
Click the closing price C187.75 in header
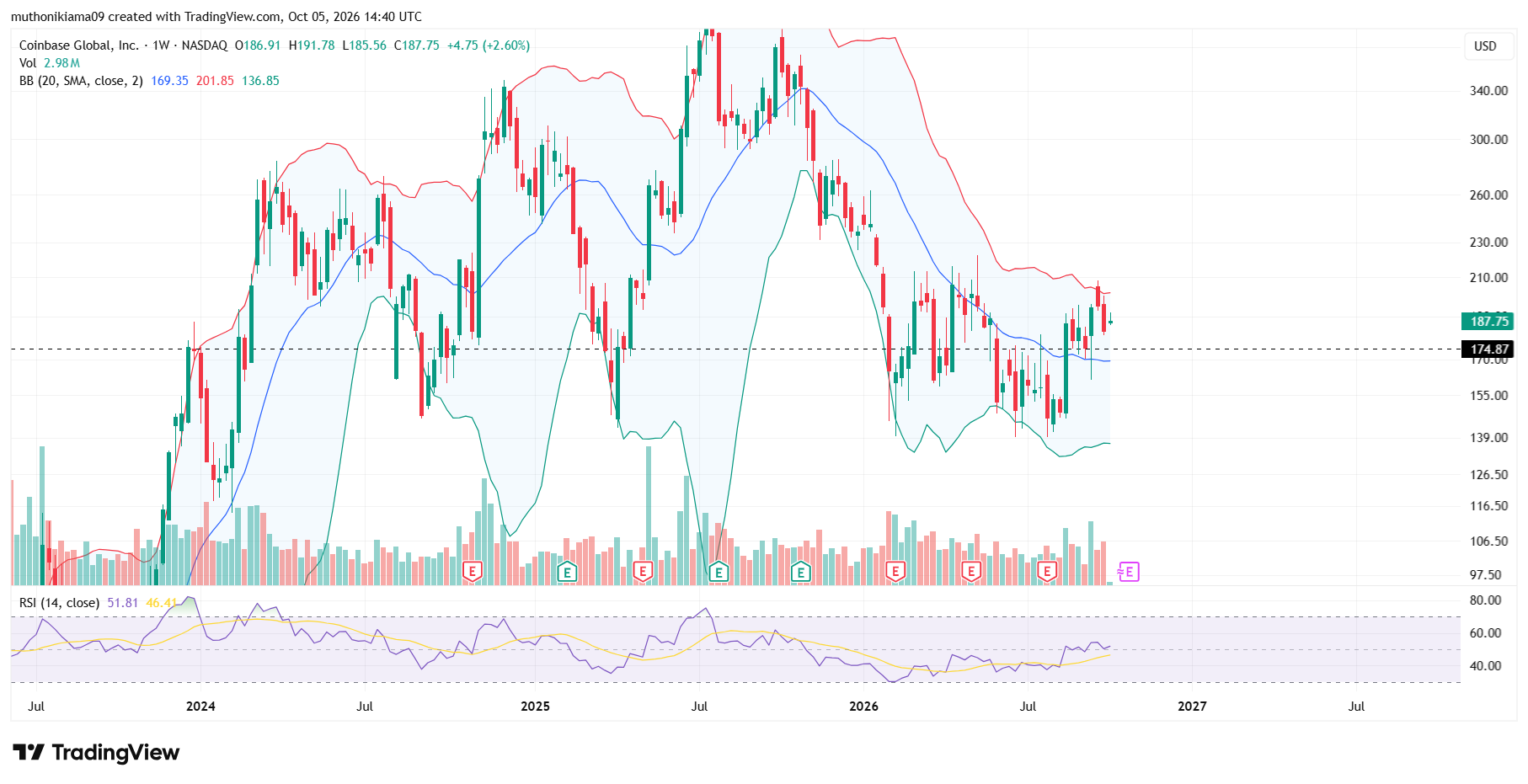coord(417,45)
